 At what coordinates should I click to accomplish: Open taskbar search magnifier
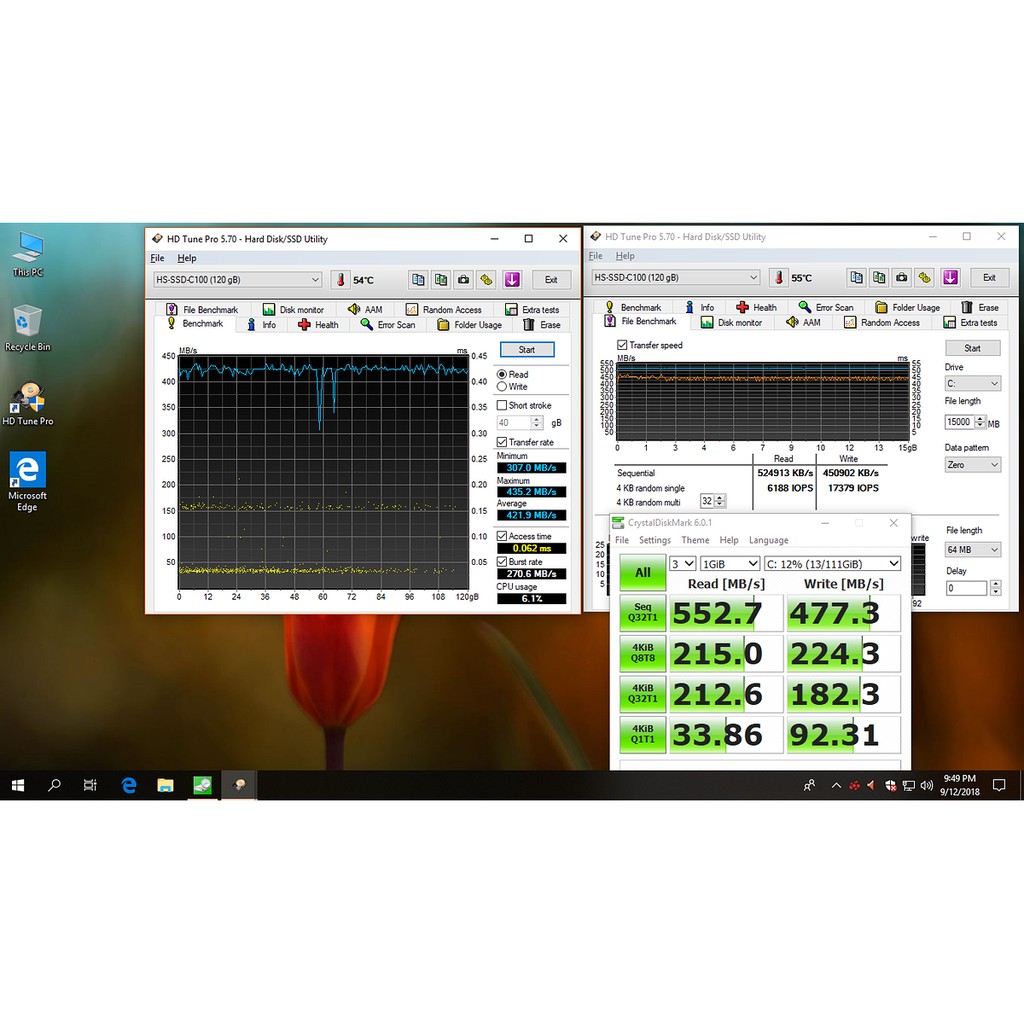tap(54, 785)
